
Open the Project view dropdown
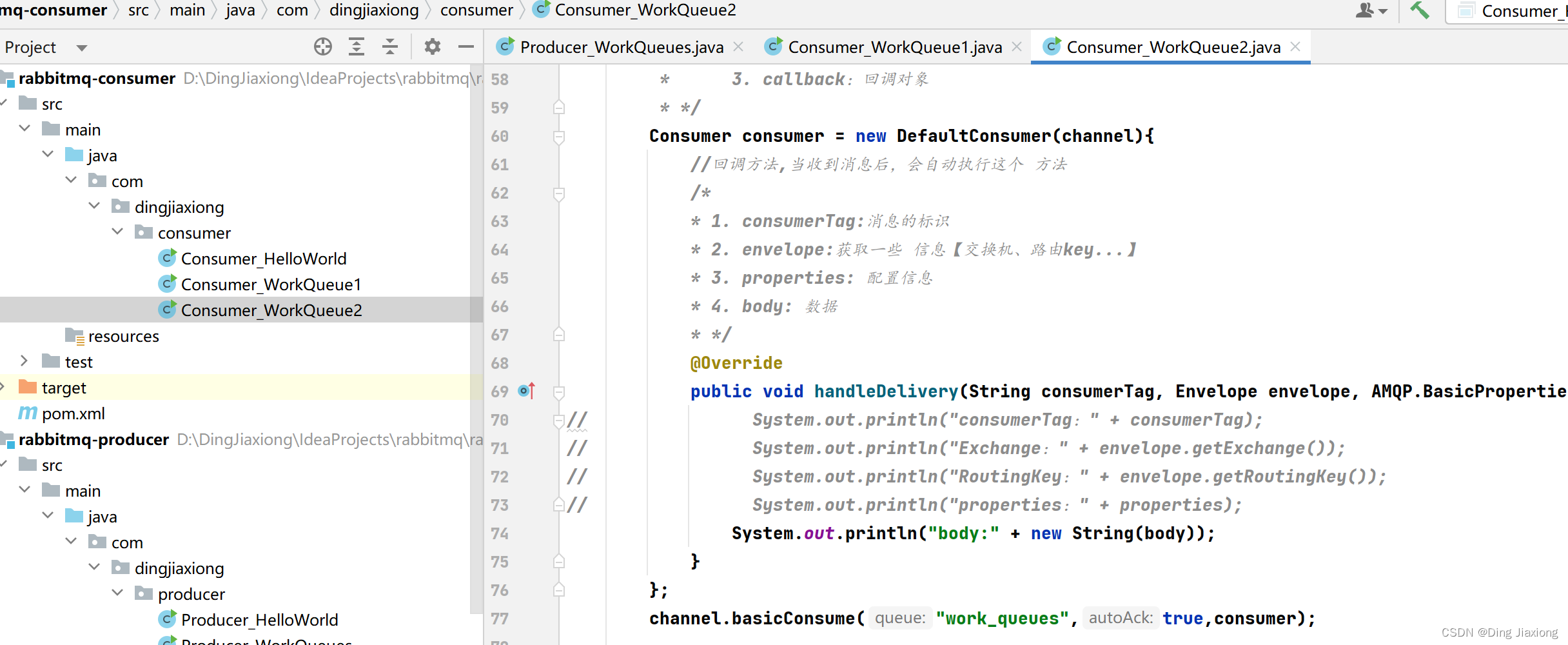coord(82,48)
